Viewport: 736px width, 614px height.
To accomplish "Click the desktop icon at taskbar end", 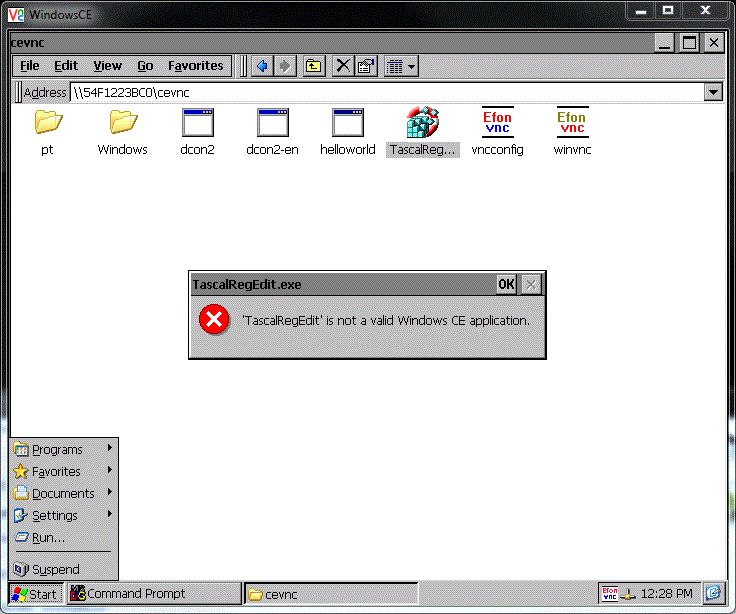I will (713, 593).
